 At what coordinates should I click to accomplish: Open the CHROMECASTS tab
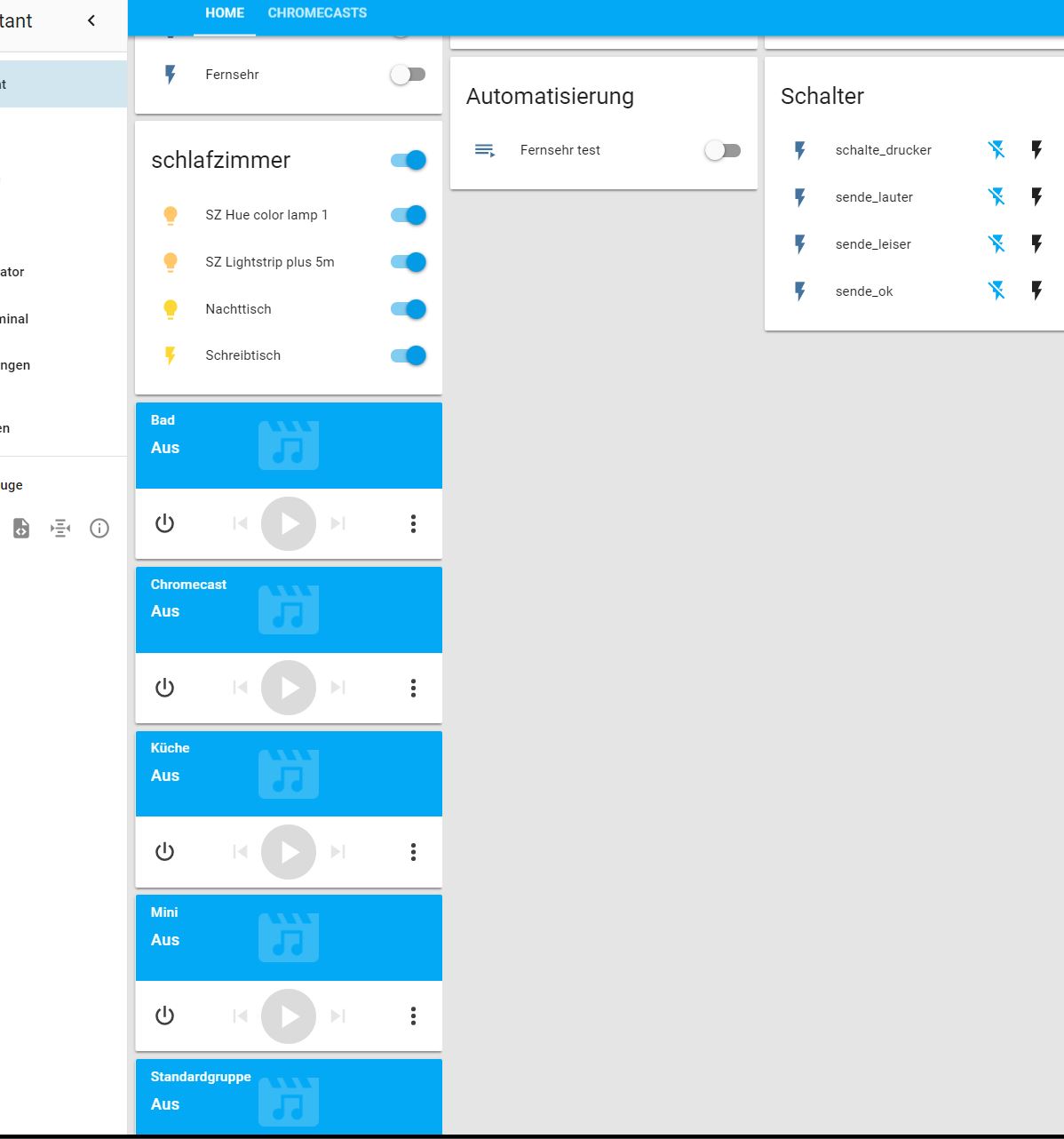click(317, 13)
